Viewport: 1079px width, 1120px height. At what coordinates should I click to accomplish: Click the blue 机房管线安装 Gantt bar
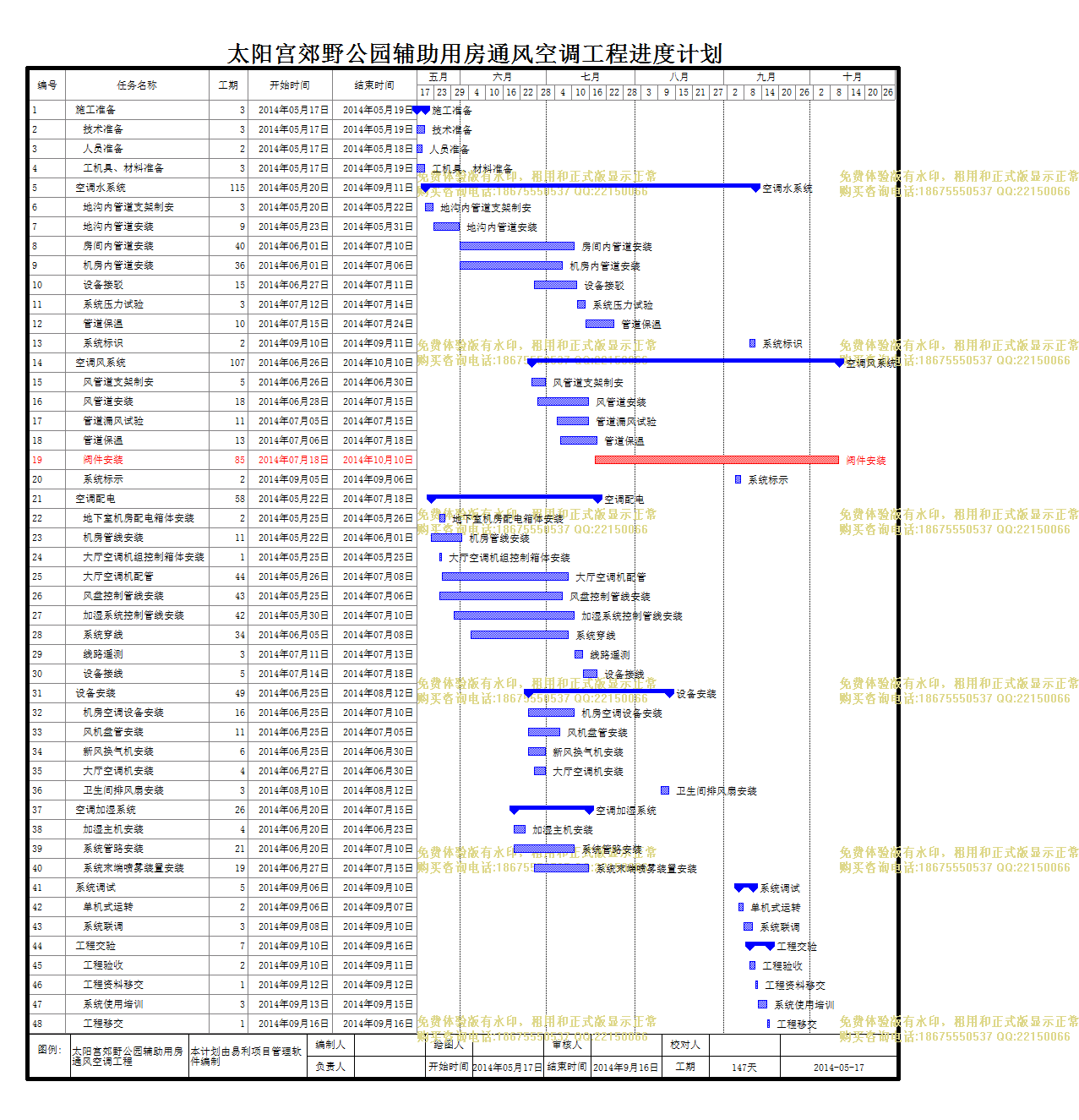446,538
